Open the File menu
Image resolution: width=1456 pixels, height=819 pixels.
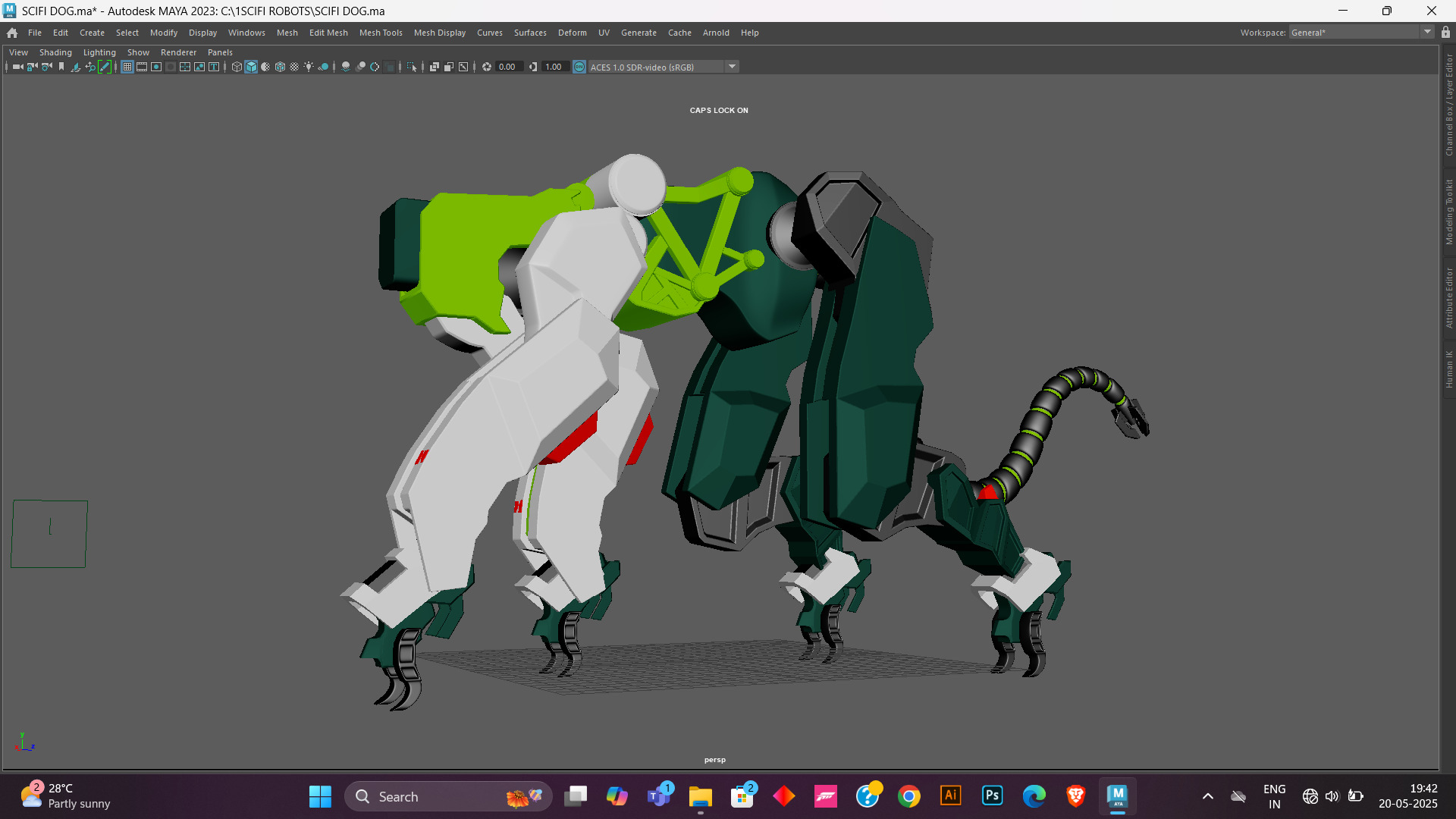35,33
